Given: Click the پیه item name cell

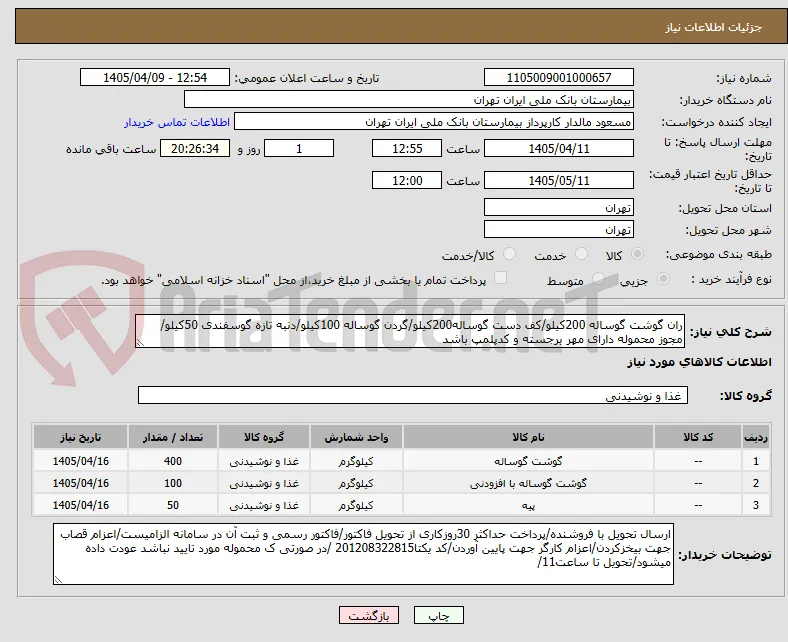Looking at the screenshot, I should pos(528,505).
